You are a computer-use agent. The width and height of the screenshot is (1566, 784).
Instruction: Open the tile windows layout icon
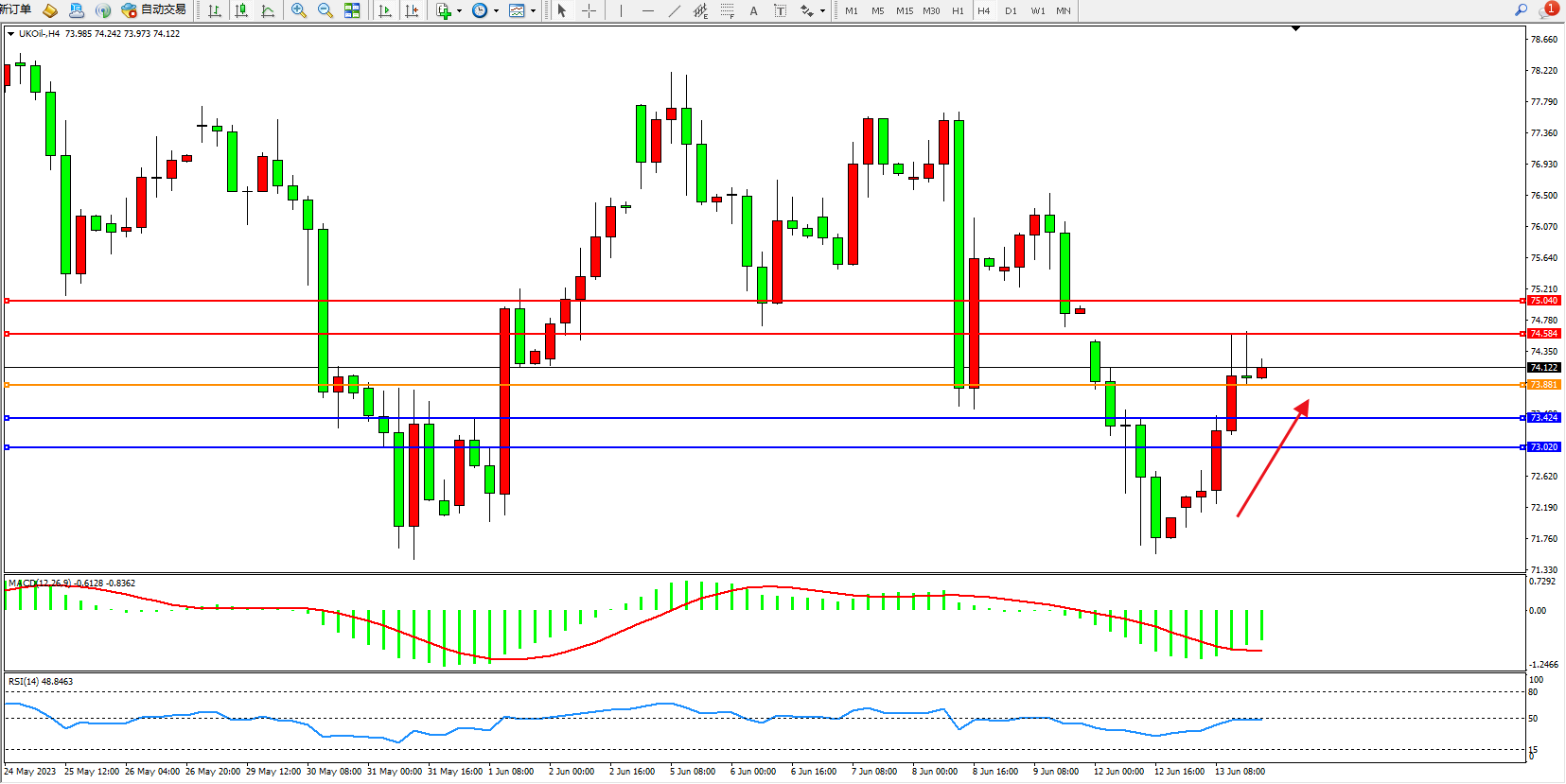pos(352,10)
